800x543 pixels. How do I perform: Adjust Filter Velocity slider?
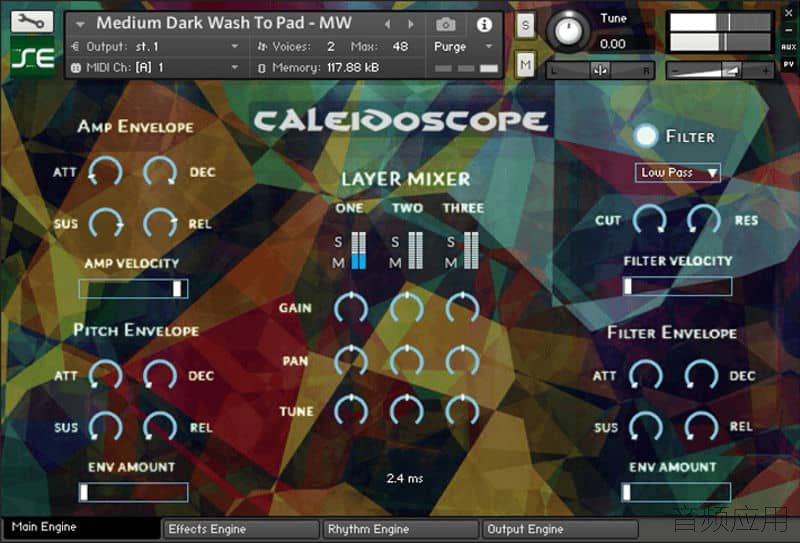click(678, 286)
